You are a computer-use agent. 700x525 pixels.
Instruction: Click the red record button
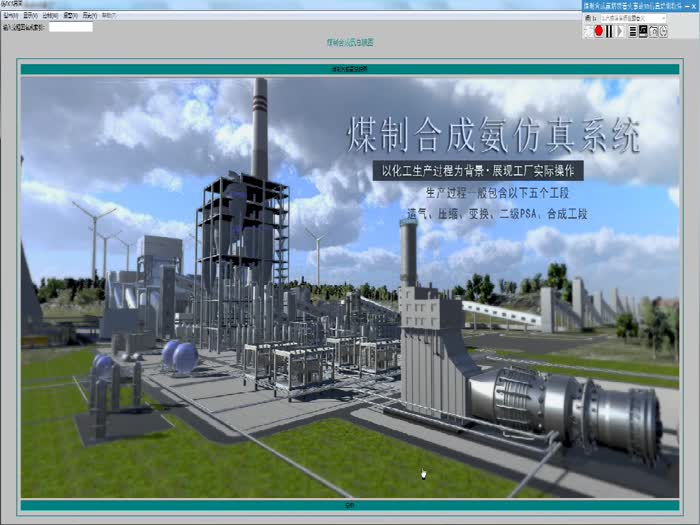pyautogui.click(x=598, y=31)
